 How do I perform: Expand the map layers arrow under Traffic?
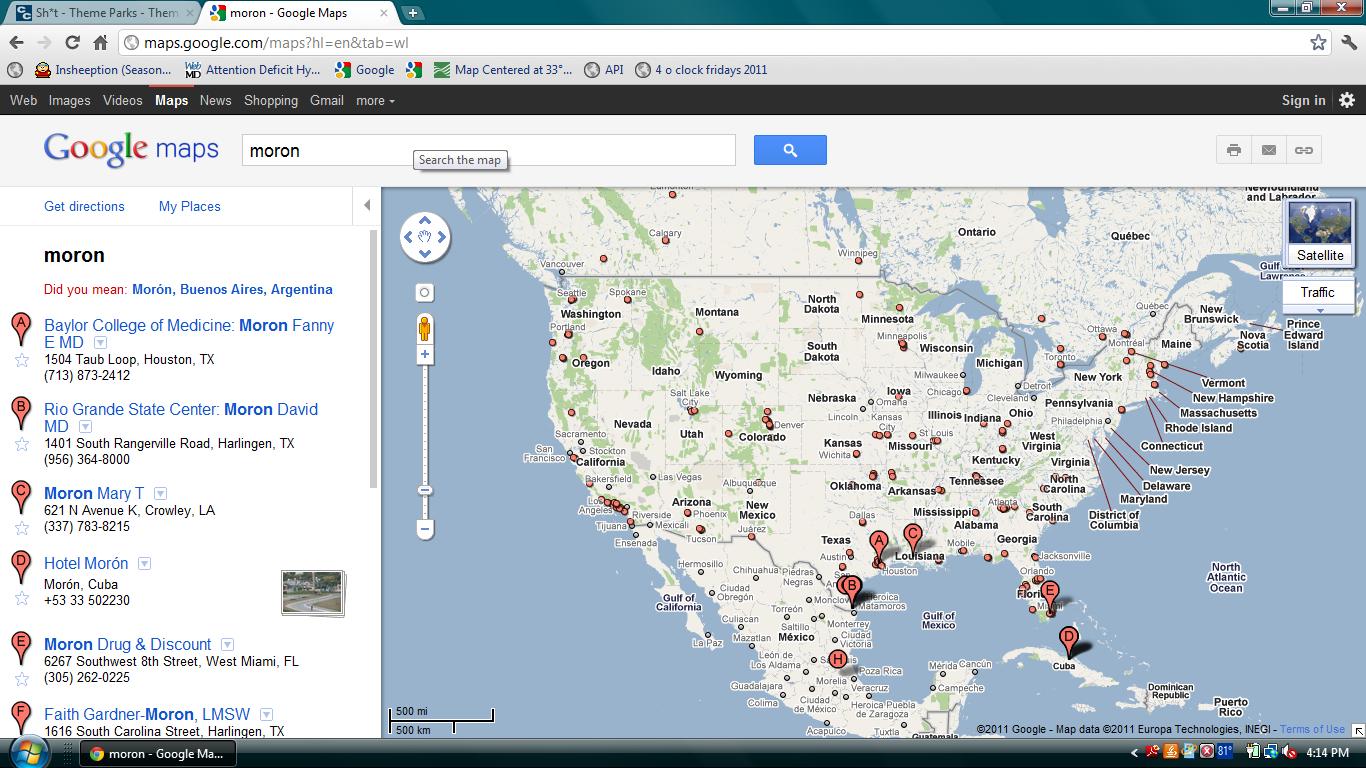tap(1319, 310)
